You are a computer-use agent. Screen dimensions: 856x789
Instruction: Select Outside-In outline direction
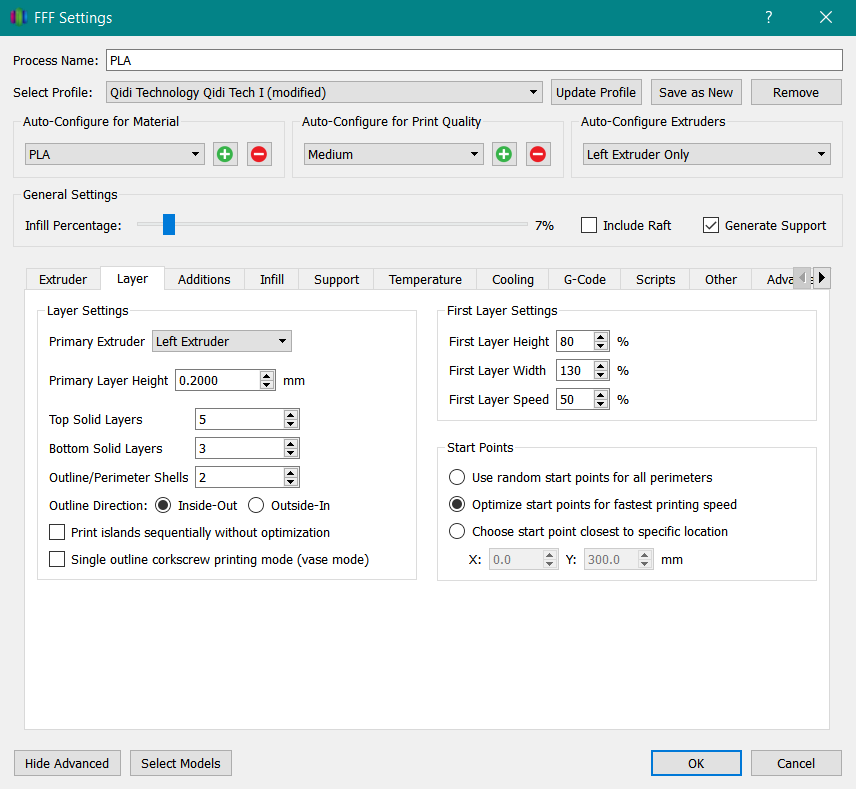[256, 506]
